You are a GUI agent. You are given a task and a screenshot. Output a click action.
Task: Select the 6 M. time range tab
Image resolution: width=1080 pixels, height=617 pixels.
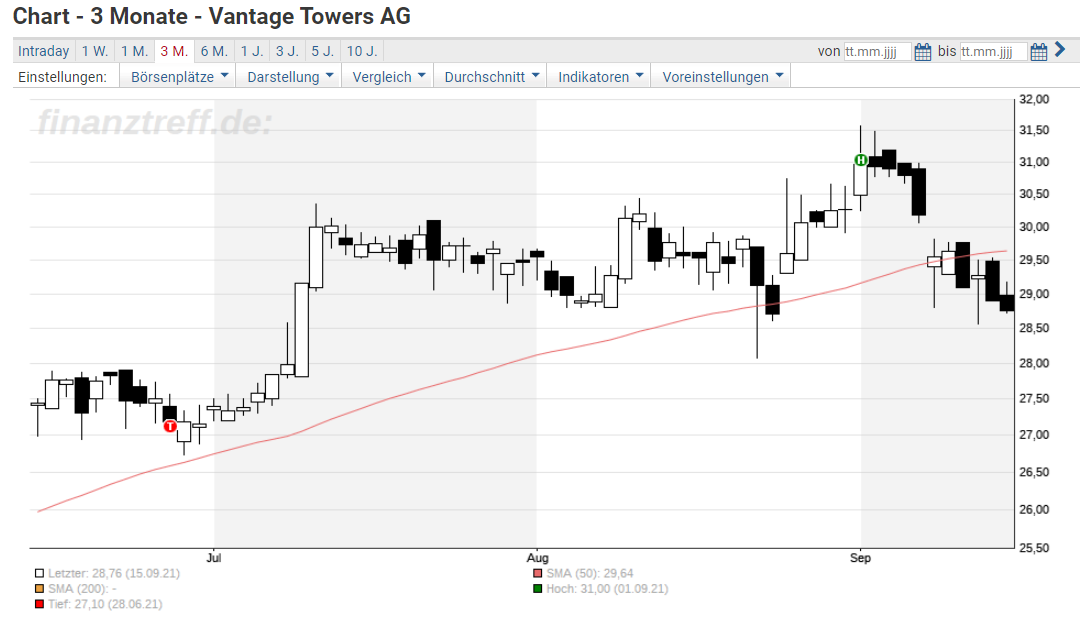point(214,51)
